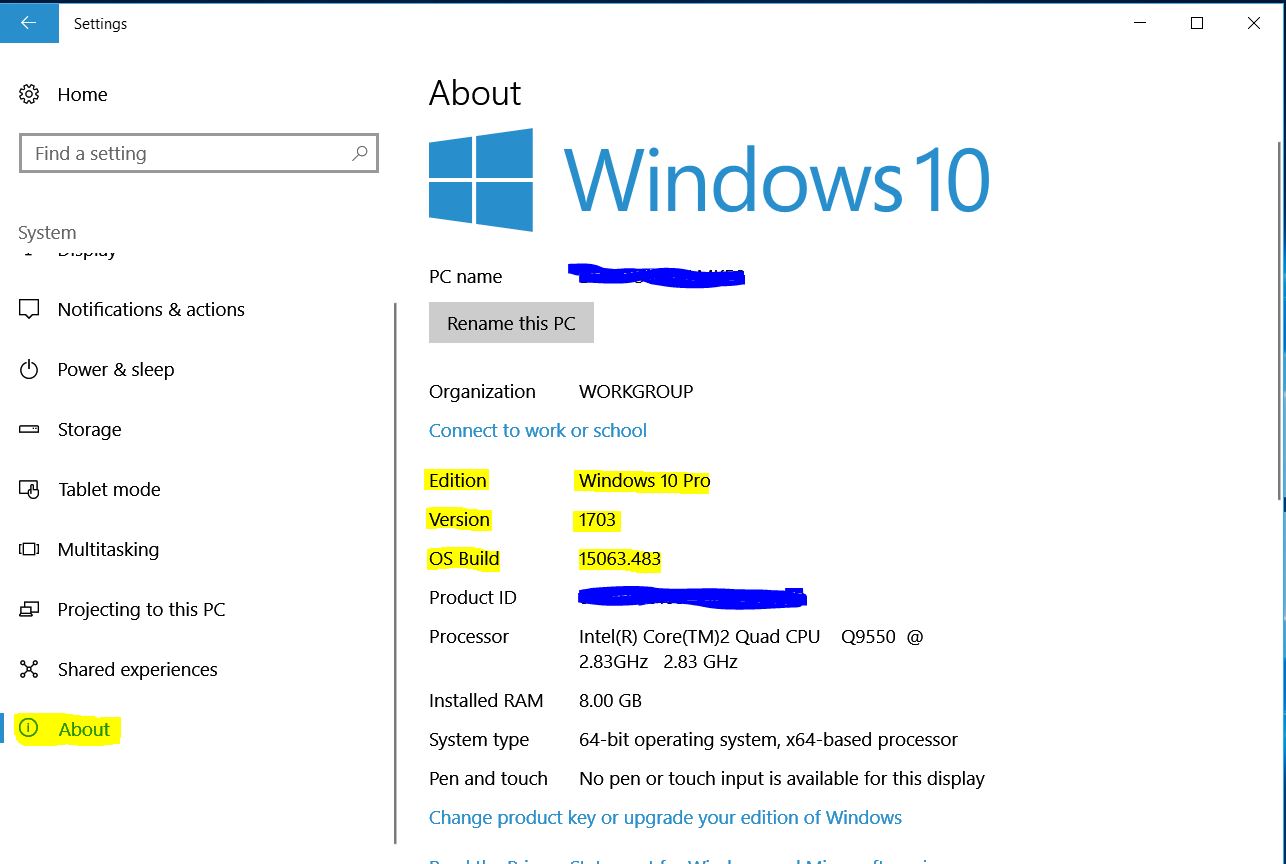The width and height of the screenshot is (1286, 864).
Task: Click the Storage drive icon
Action: point(29,429)
